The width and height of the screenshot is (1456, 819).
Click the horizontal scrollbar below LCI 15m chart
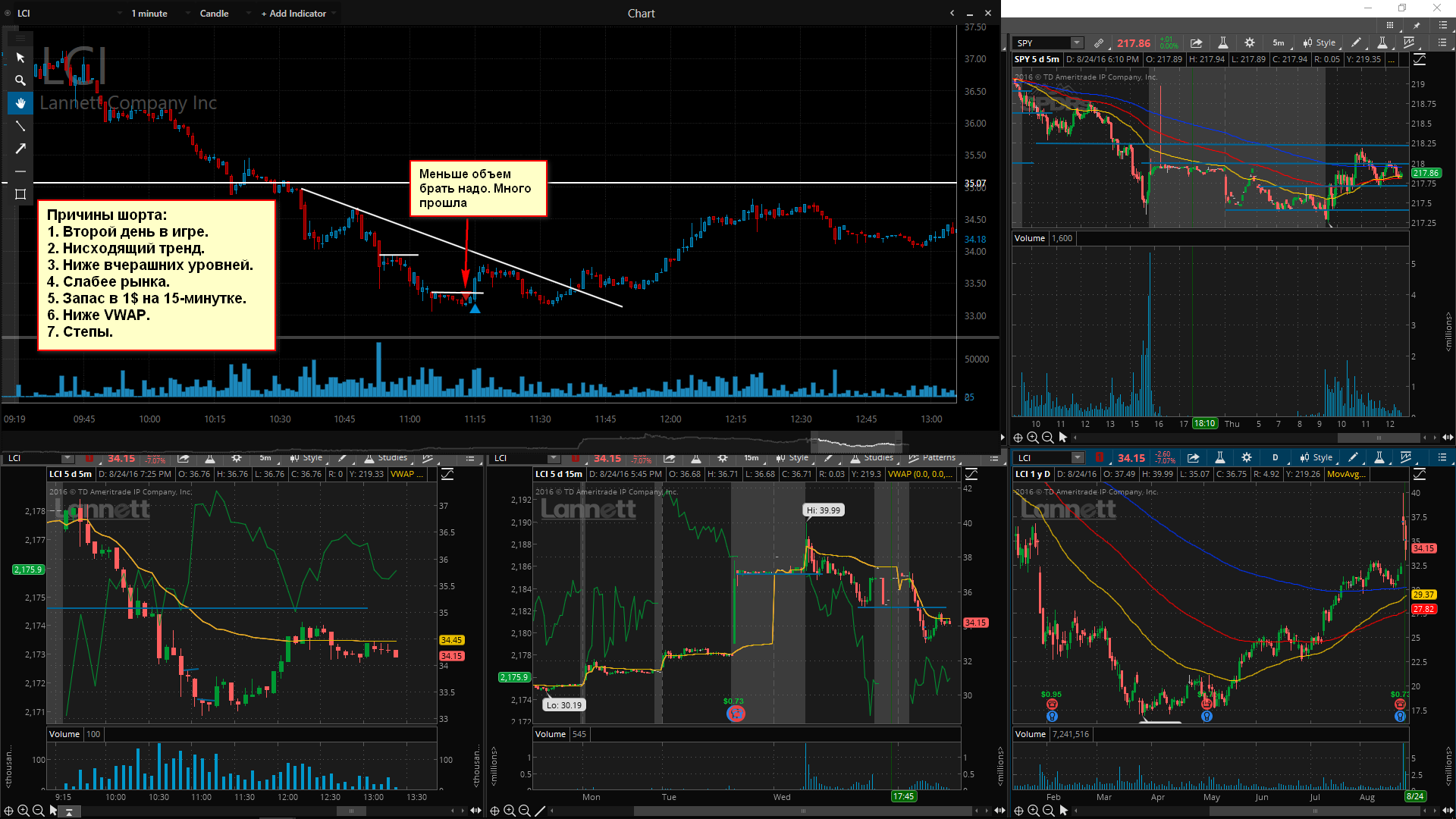804,811
